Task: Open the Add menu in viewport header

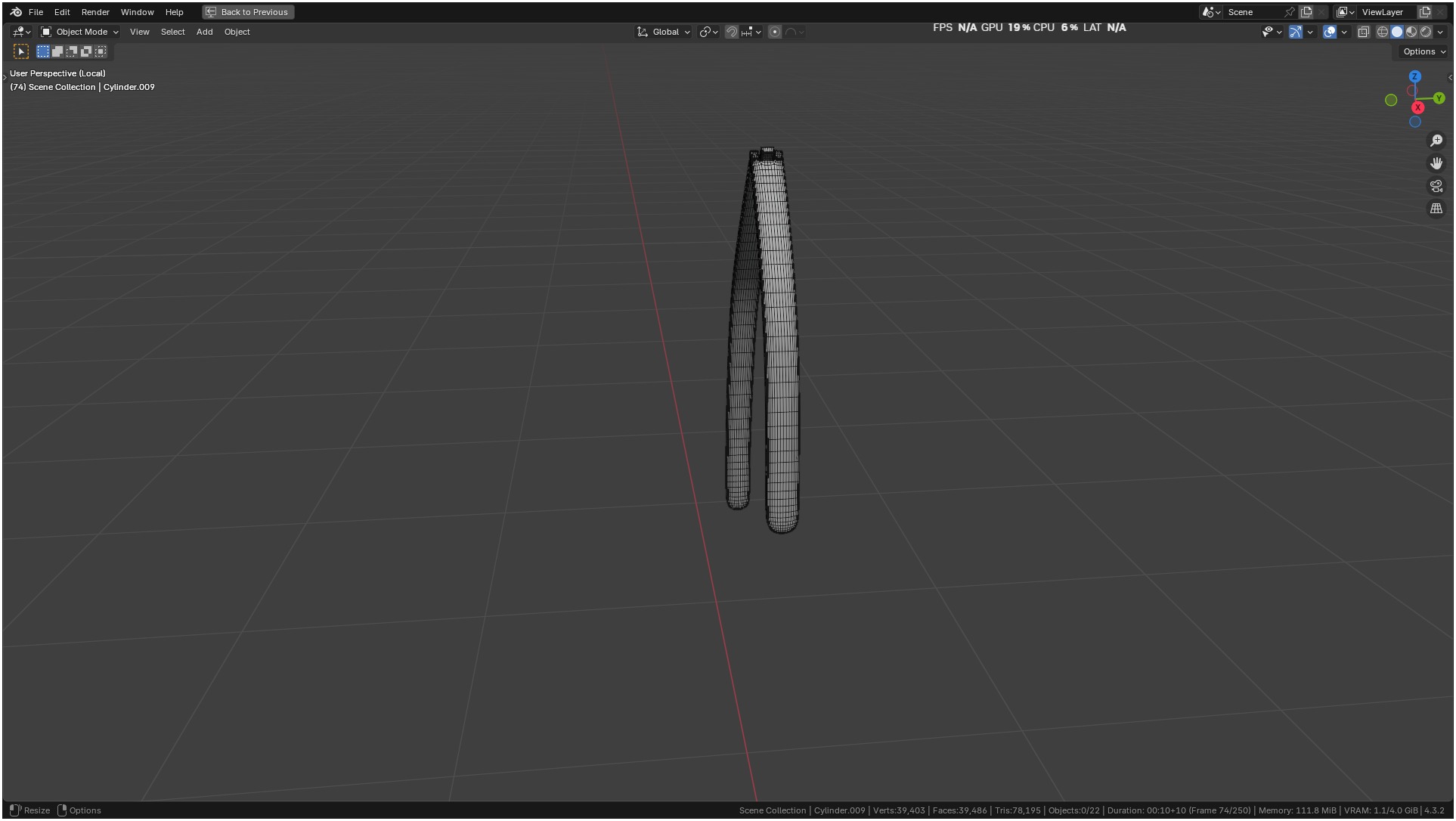Action: point(204,32)
